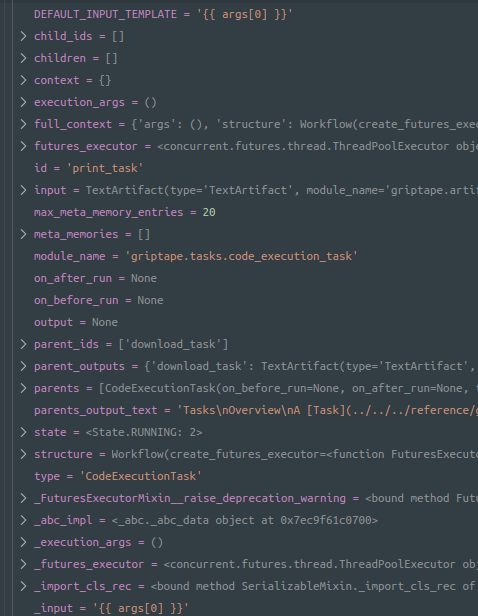Expand the state State.RUNNING entry
Screen dimensions: 478x616
pyautogui.click(x=23, y=432)
